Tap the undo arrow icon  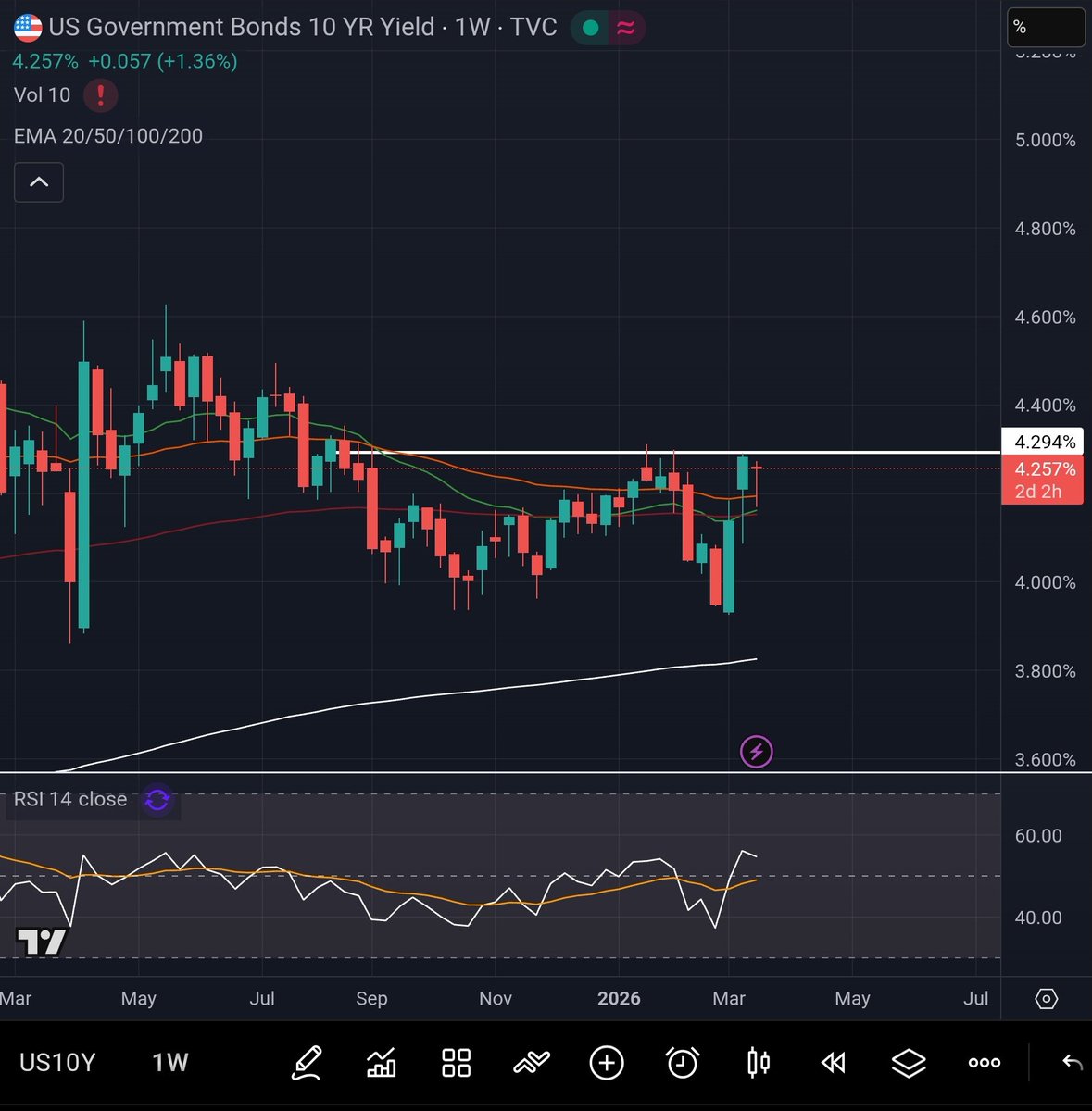(1072, 1062)
